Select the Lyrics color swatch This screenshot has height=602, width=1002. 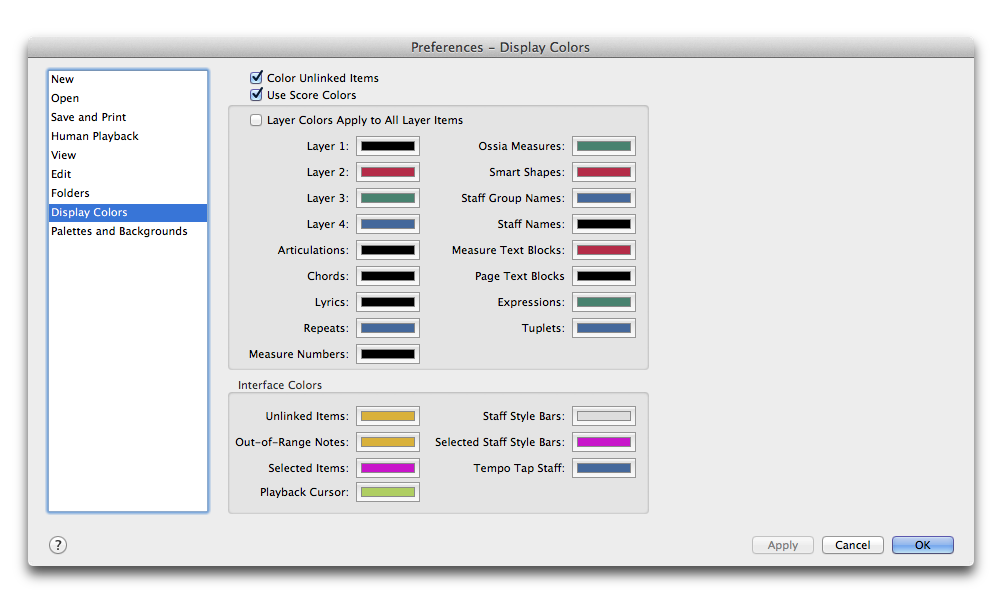click(388, 302)
